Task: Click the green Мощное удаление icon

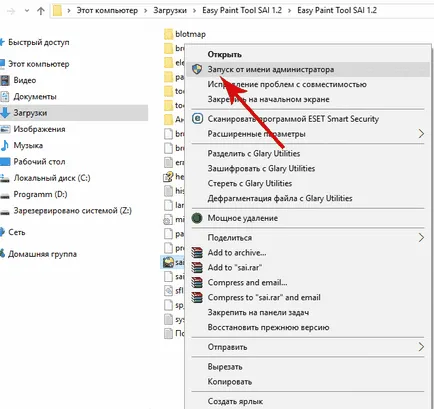Action: coord(197,218)
